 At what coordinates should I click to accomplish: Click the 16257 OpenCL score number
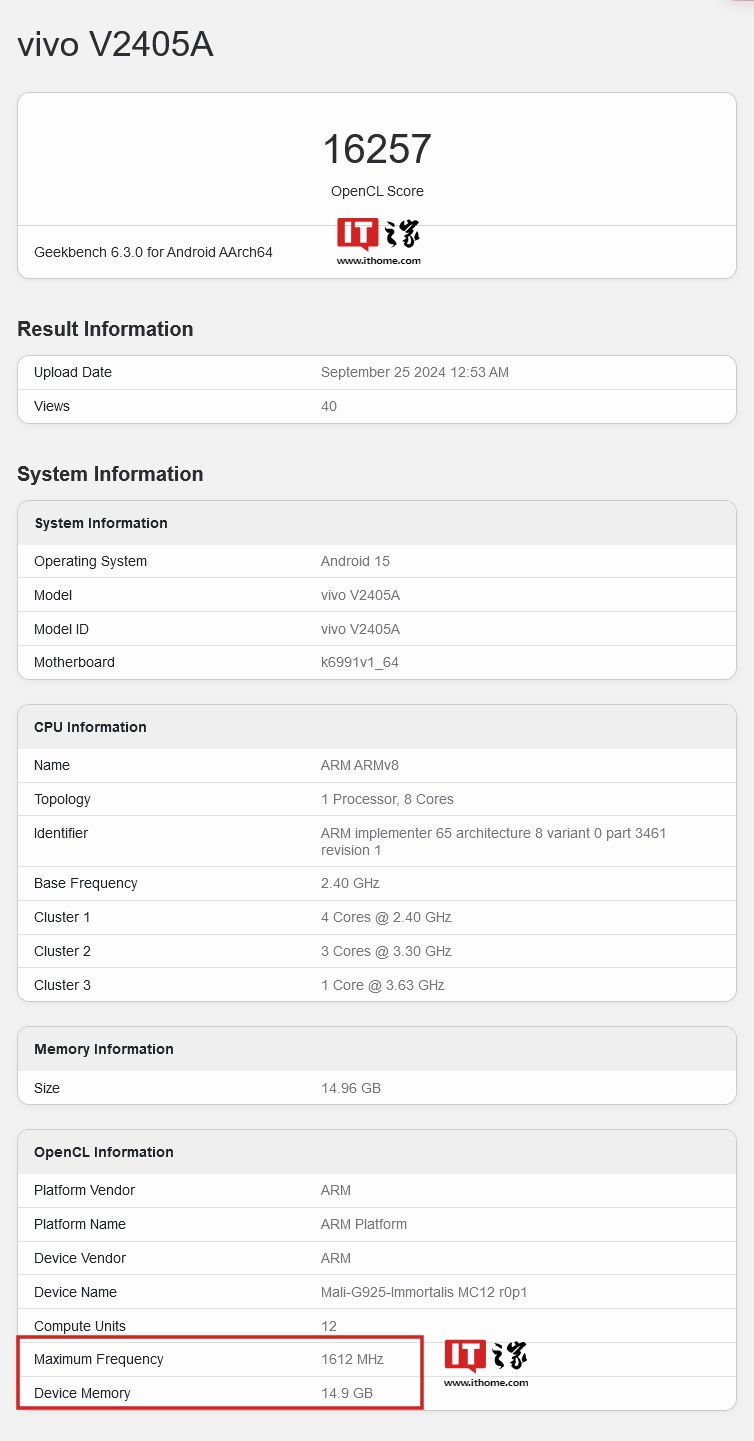[x=377, y=149]
